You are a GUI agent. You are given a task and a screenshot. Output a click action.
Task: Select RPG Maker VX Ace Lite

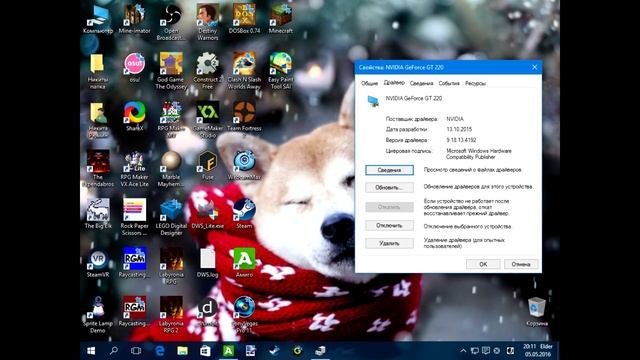click(x=134, y=168)
